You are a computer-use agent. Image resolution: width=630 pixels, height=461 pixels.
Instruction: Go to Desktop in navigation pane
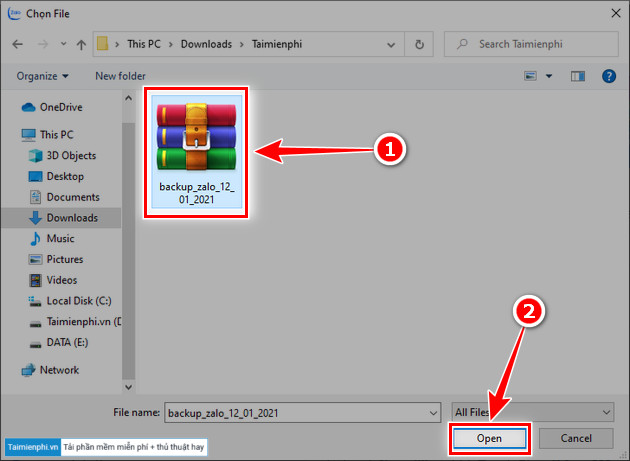[x=65, y=176]
